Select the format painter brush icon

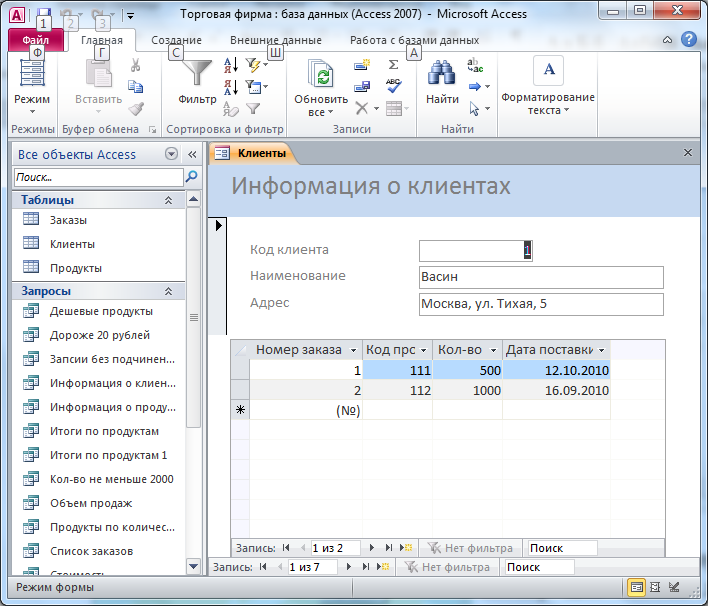point(136,108)
